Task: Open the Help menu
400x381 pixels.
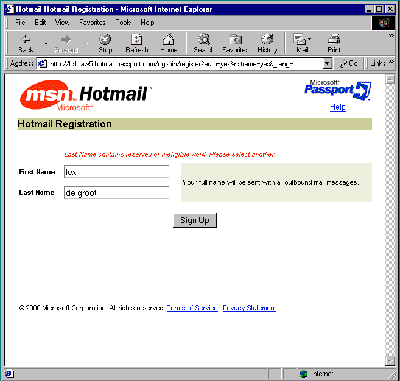Action: [147, 22]
